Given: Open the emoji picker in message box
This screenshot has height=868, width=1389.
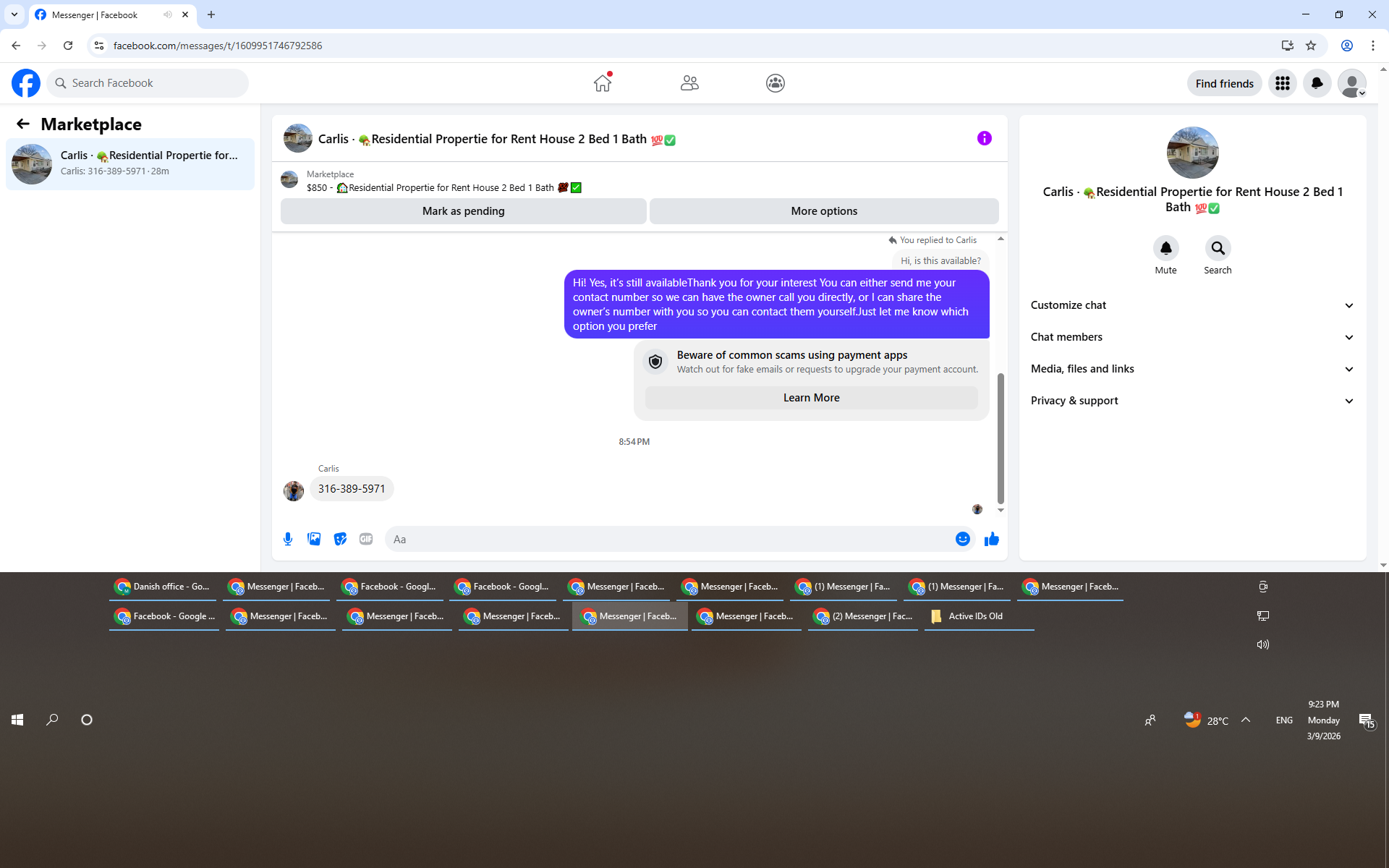Looking at the screenshot, I should pyautogui.click(x=962, y=539).
